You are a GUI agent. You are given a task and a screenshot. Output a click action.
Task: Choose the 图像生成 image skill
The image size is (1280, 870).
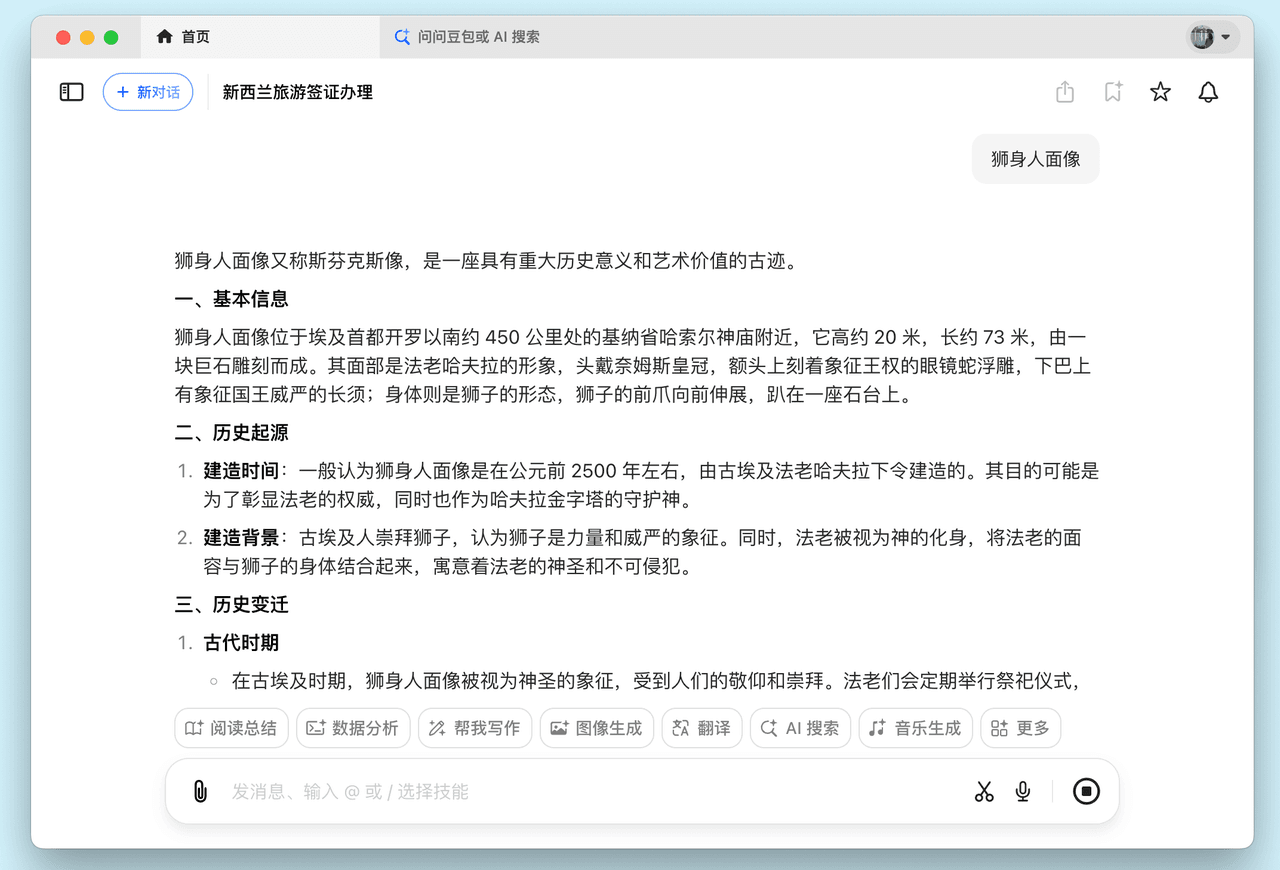click(x=597, y=728)
